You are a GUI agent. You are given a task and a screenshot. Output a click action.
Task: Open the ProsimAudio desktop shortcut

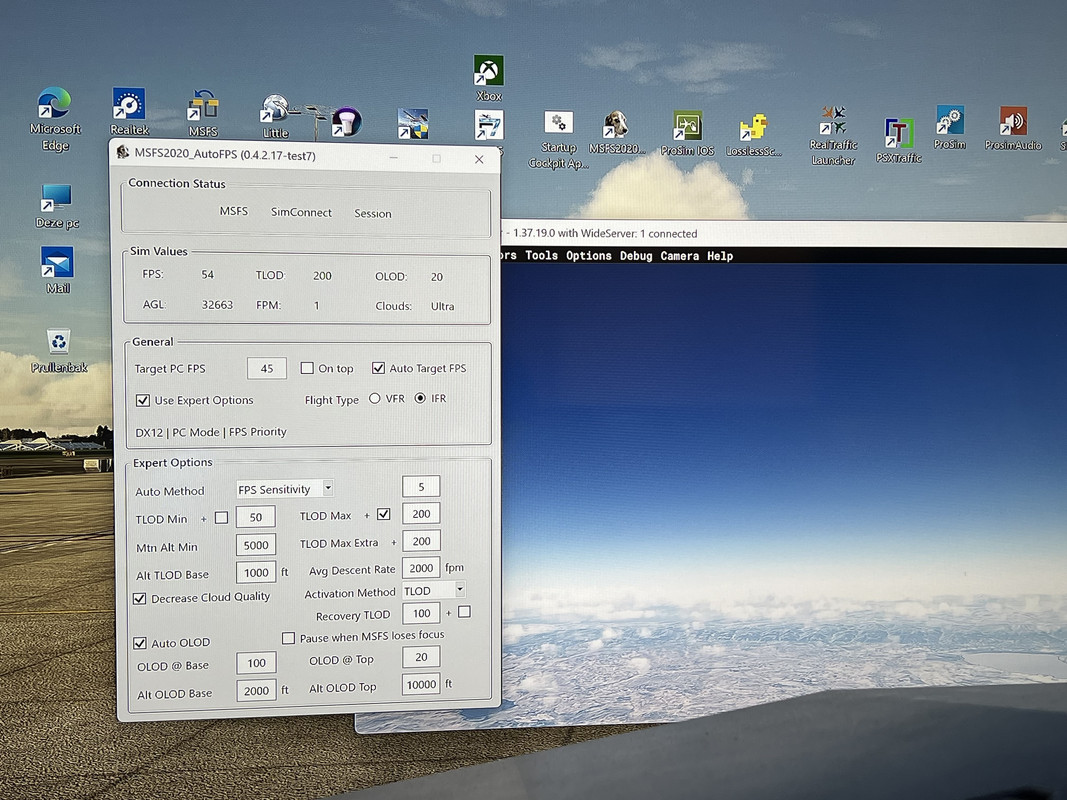[x=1013, y=128]
